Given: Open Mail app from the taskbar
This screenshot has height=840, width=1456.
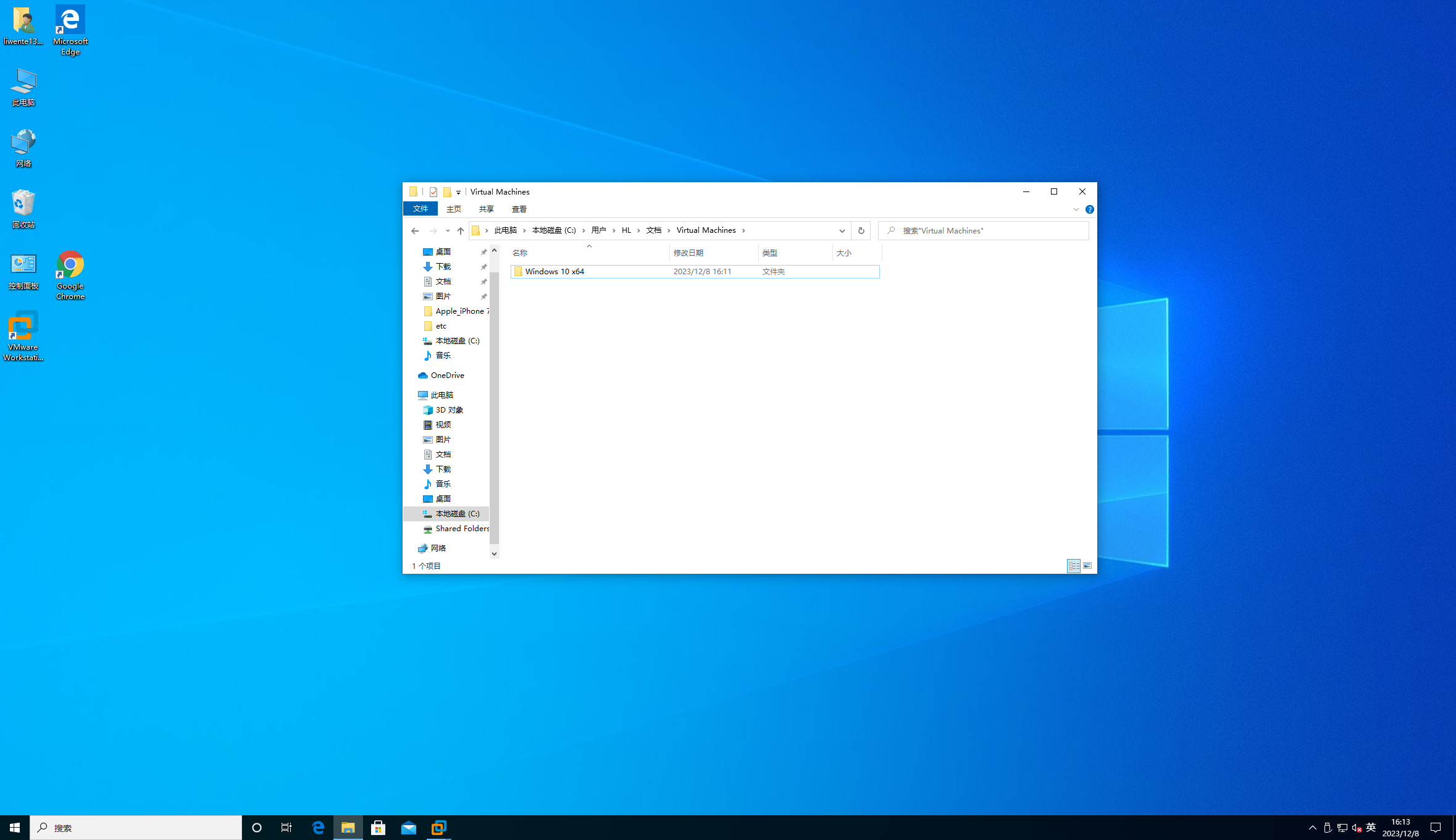Looking at the screenshot, I should click(409, 828).
